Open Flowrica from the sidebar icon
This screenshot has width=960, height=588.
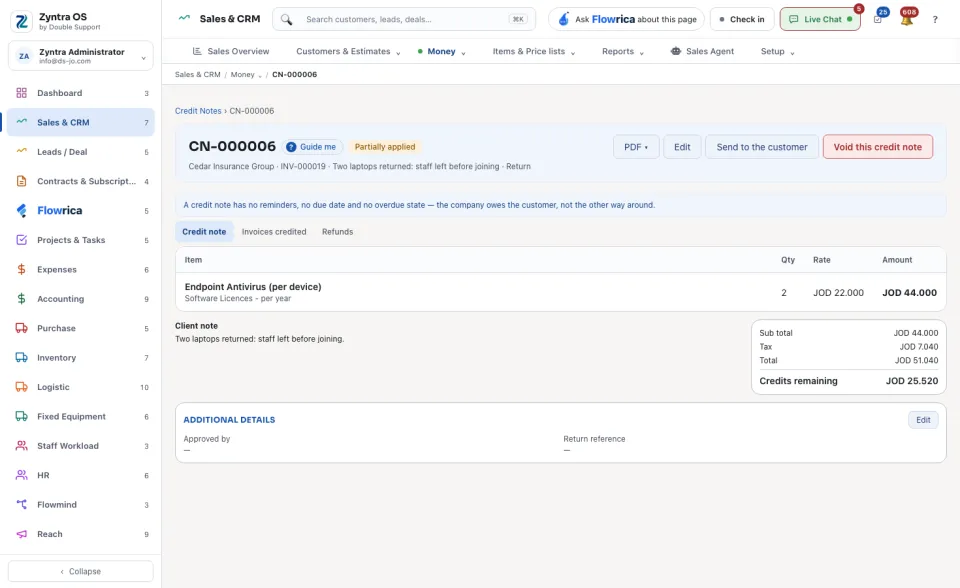pos(21,211)
